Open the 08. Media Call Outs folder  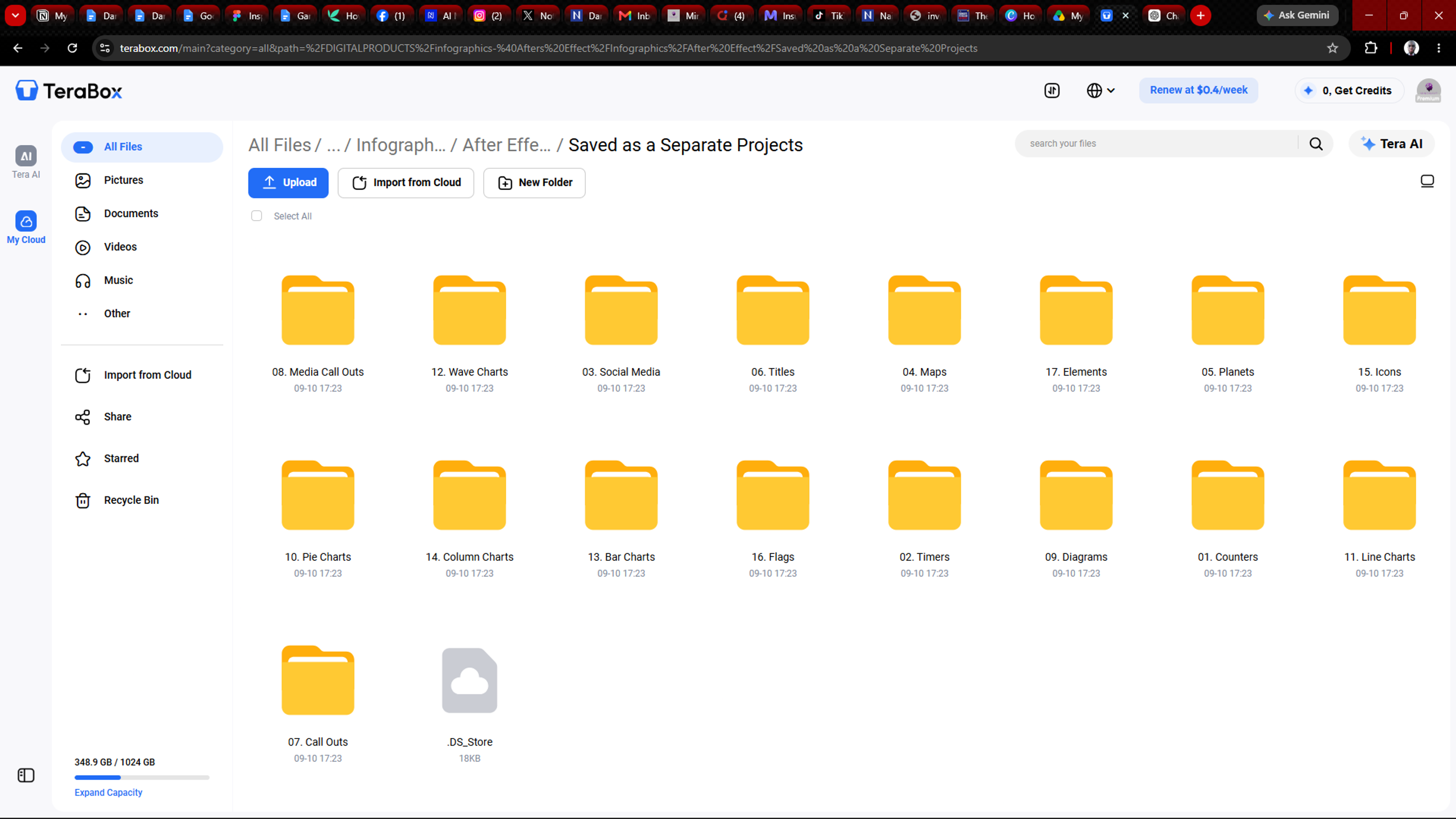[318, 311]
